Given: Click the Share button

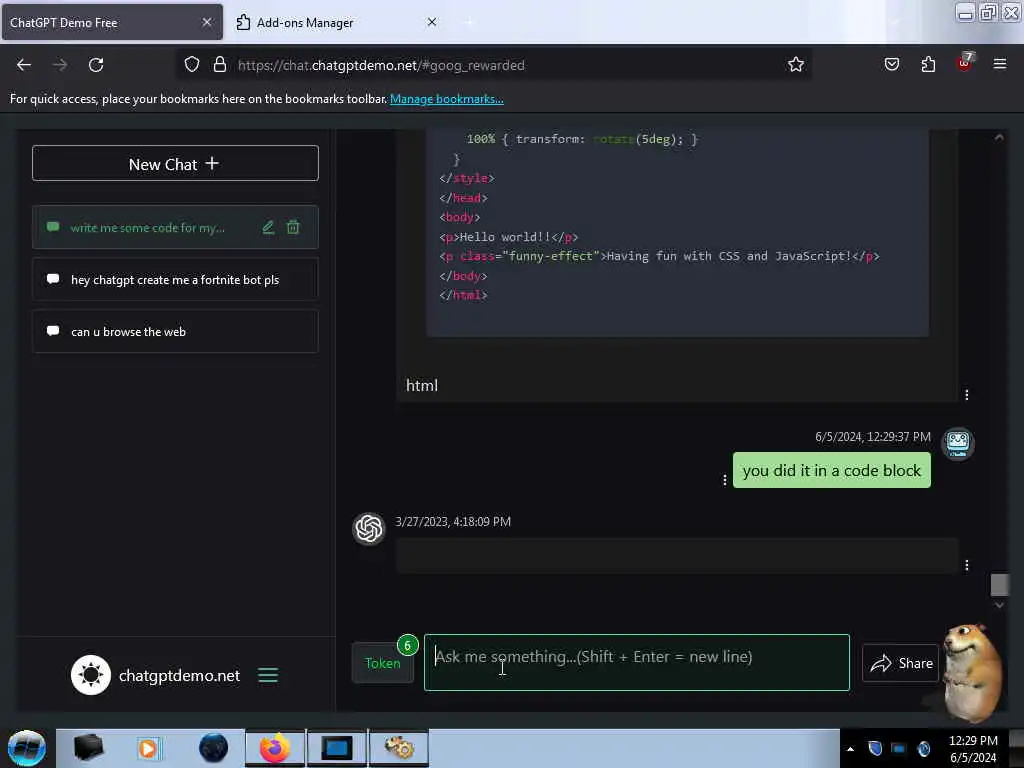Looking at the screenshot, I should pos(901,663).
